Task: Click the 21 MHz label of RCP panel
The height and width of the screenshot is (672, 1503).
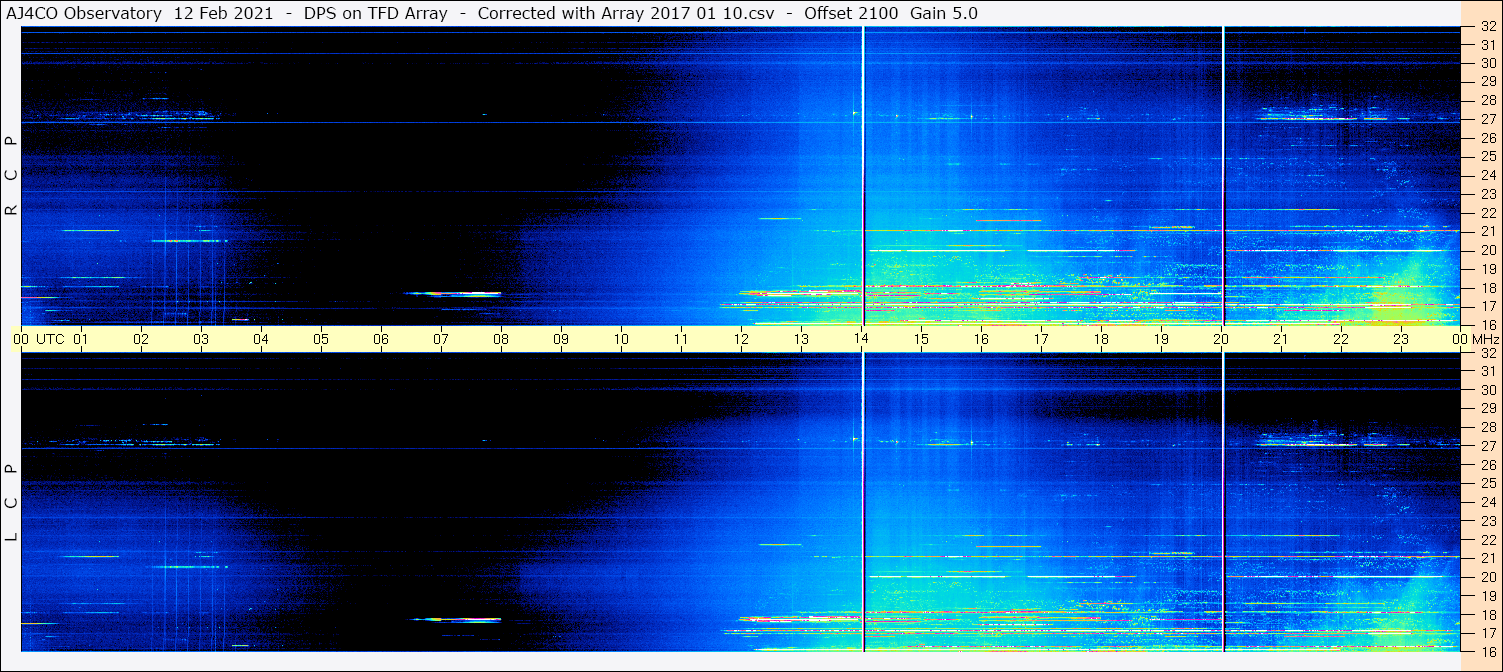Action: click(x=1488, y=231)
